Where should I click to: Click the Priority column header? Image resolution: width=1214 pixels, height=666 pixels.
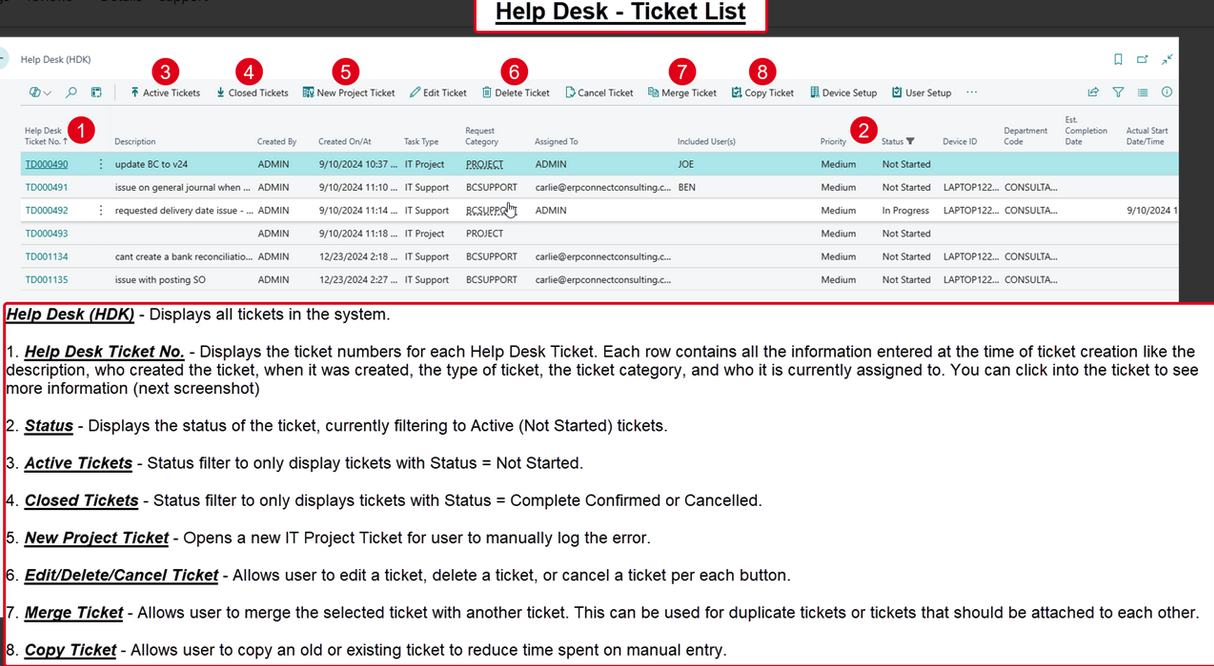833,142
